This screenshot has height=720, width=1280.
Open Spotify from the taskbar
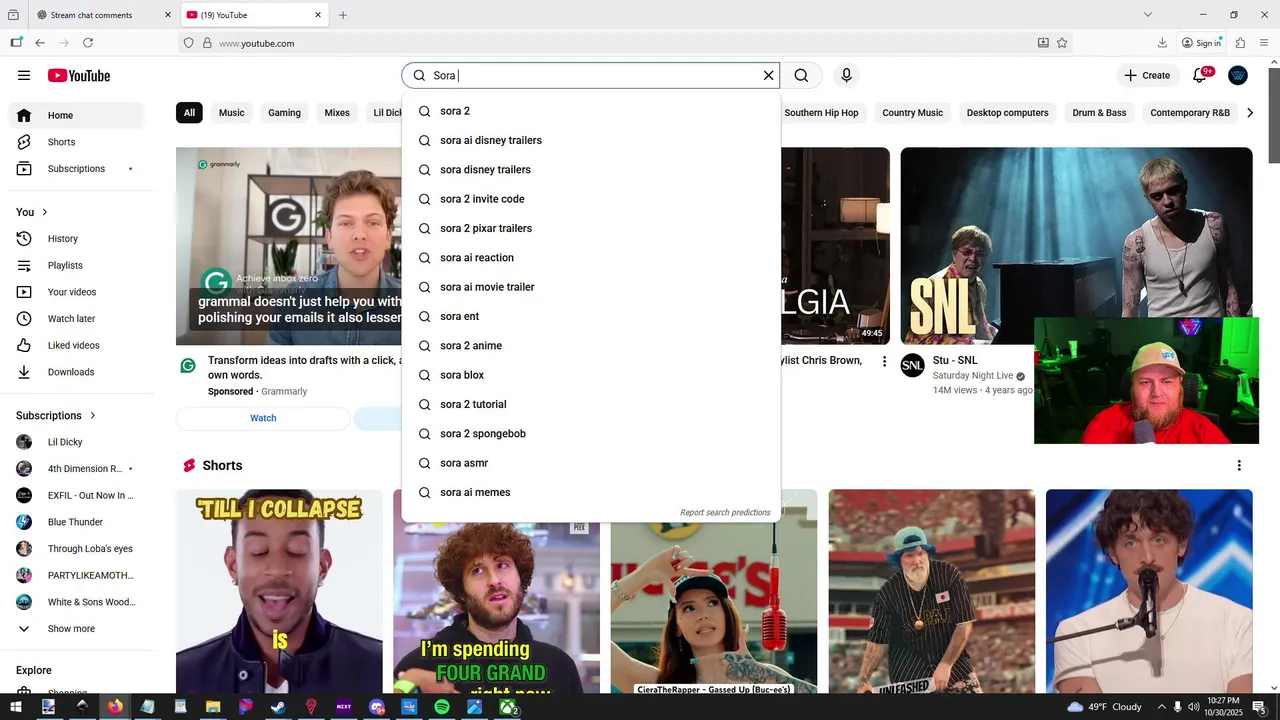tap(442, 707)
